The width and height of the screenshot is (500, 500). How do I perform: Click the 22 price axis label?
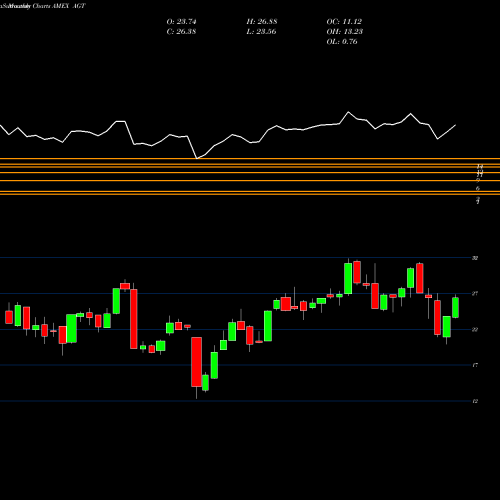pos(475,330)
